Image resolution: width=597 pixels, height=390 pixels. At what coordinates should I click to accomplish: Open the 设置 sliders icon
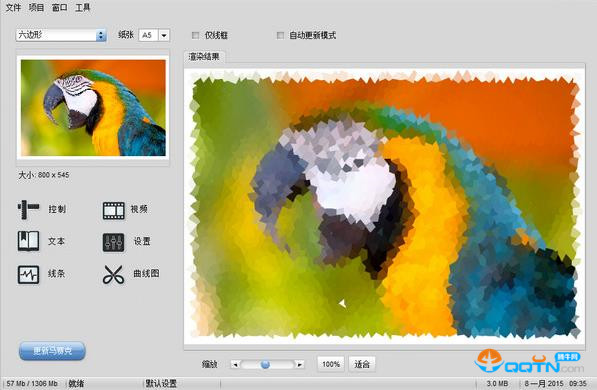point(113,242)
